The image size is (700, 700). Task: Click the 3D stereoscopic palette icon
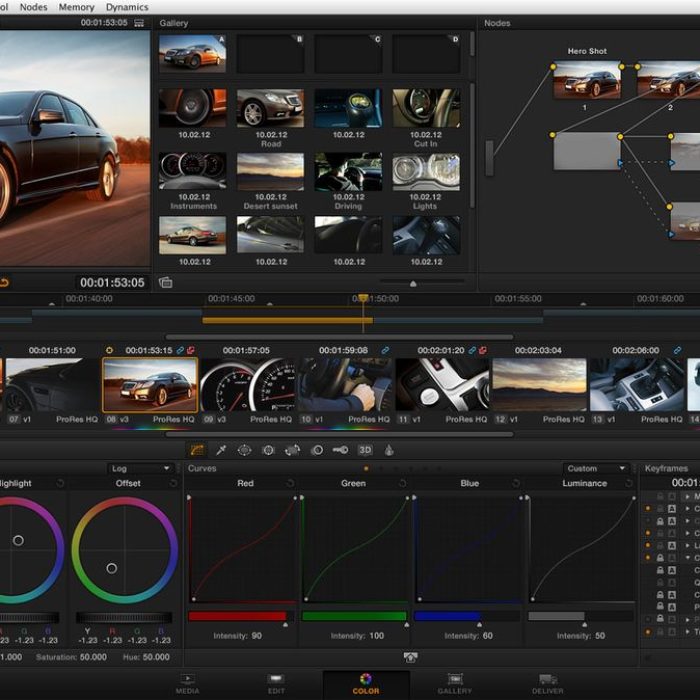pyautogui.click(x=365, y=450)
